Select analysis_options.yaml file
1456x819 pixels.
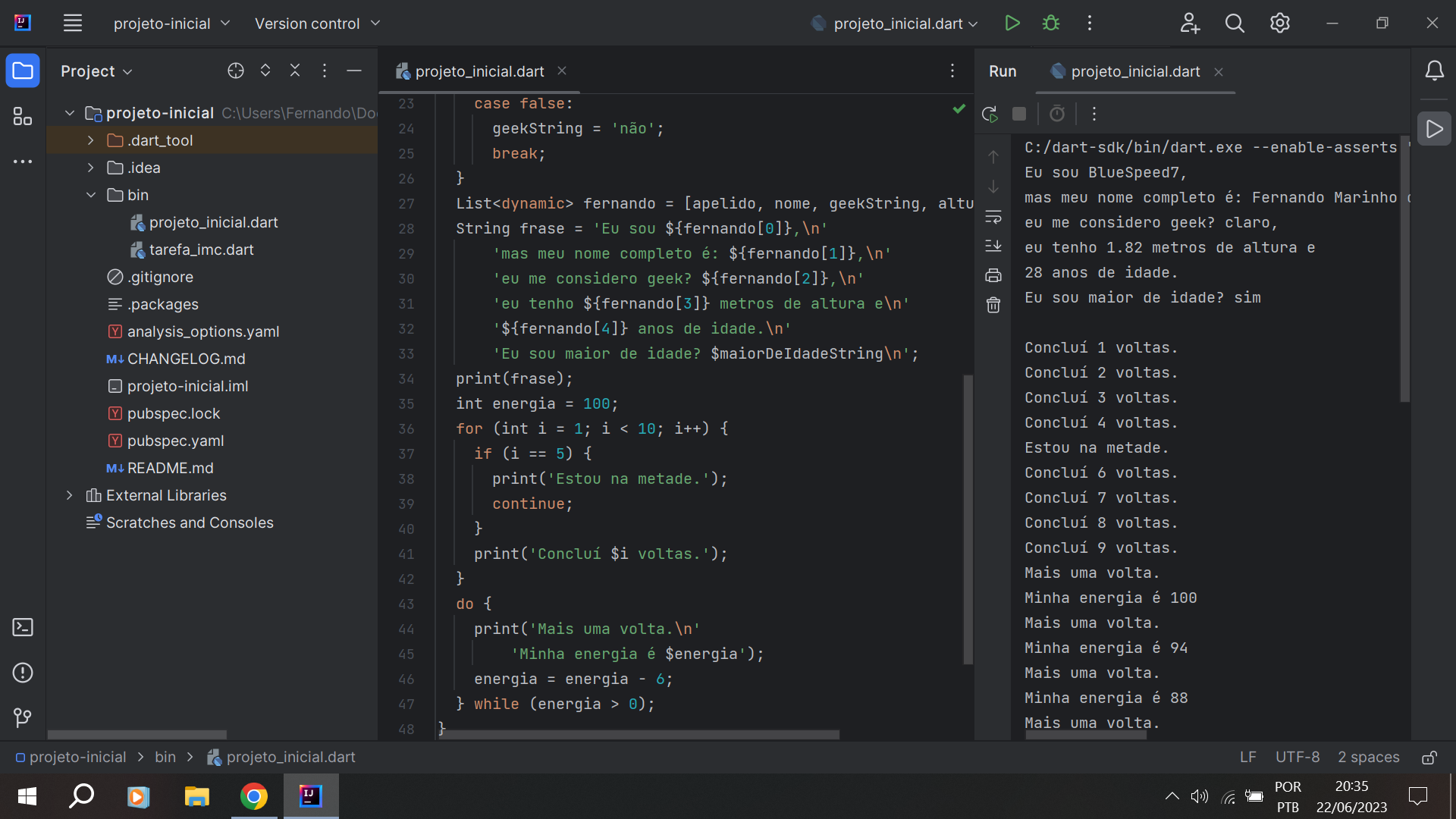(203, 331)
